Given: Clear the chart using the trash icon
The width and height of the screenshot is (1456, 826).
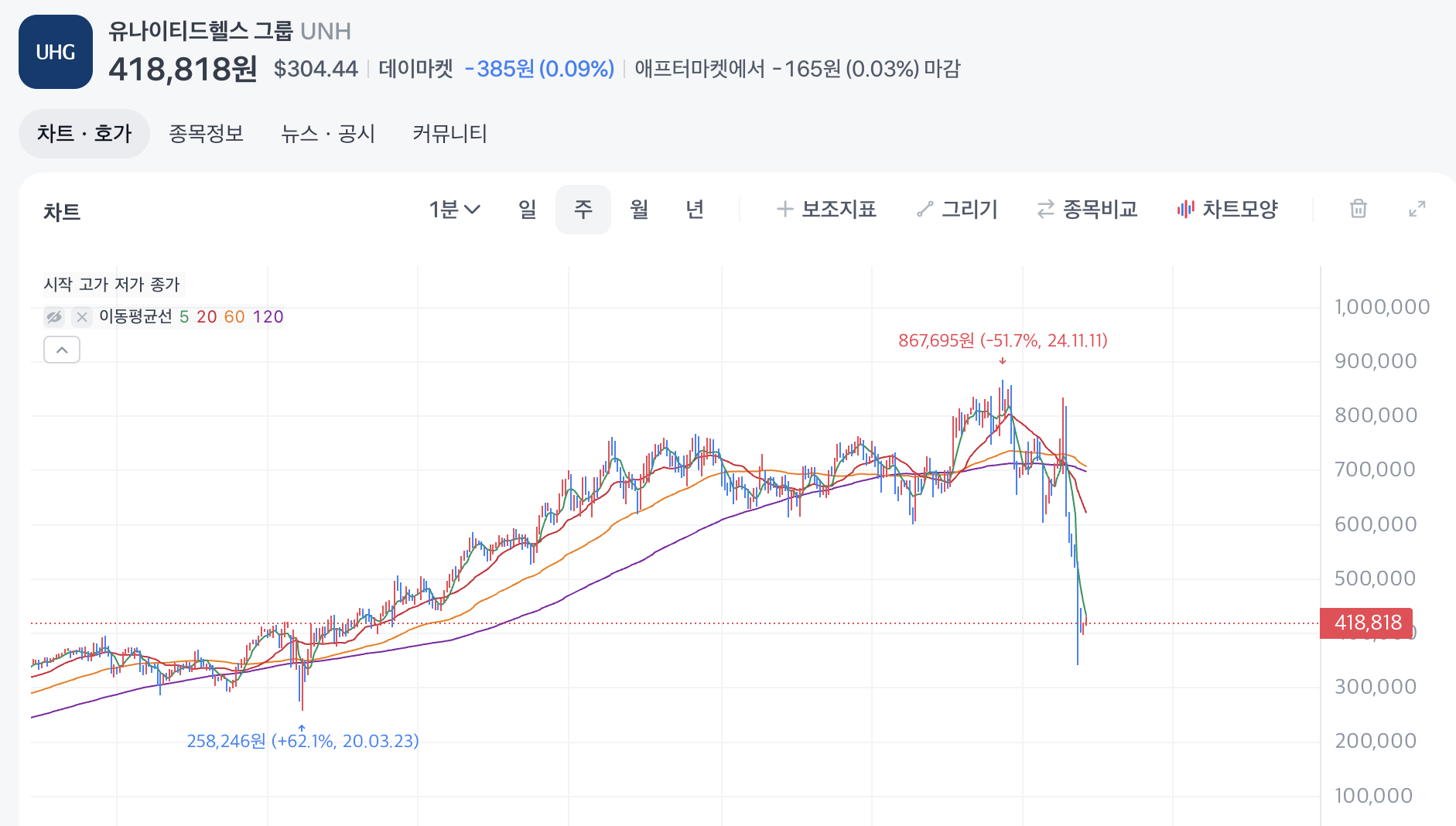Looking at the screenshot, I should 1359,209.
